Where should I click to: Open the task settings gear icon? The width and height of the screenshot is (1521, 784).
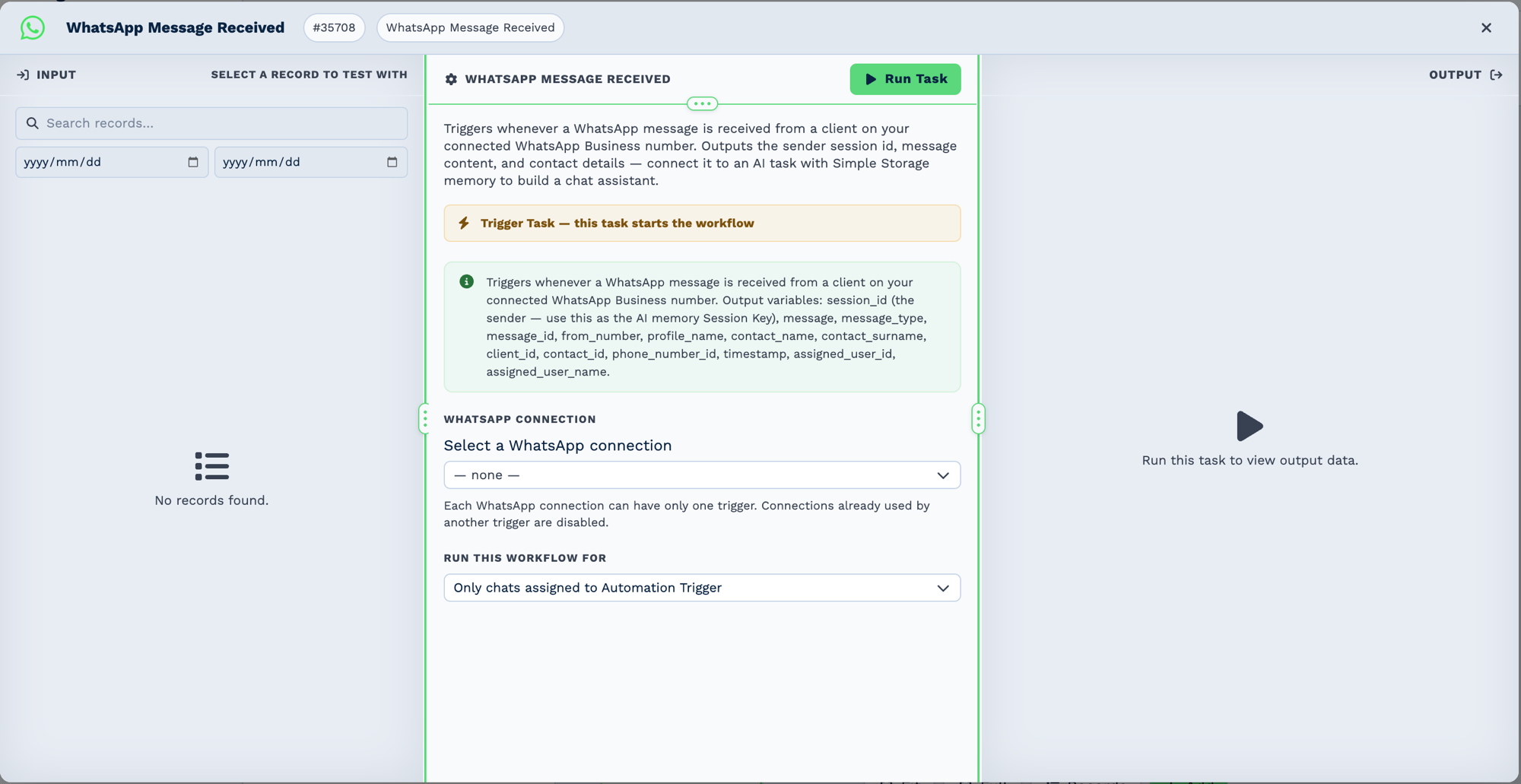point(451,79)
